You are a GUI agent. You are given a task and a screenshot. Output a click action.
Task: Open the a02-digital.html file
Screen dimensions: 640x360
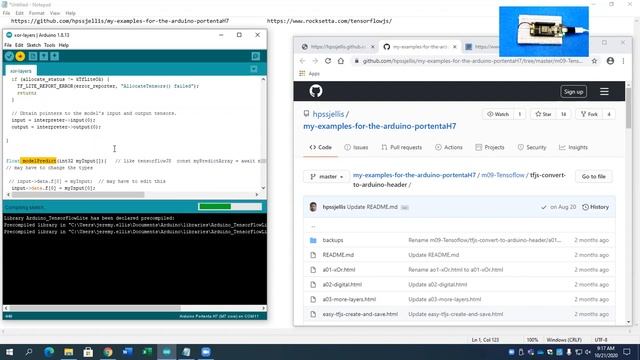(342, 284)
